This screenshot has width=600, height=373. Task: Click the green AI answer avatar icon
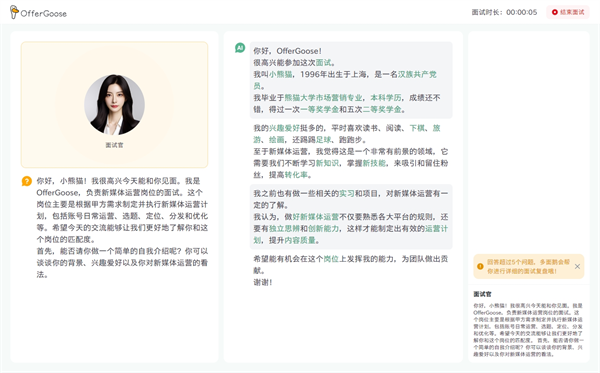pyautogui.click(x=240, y=48)
